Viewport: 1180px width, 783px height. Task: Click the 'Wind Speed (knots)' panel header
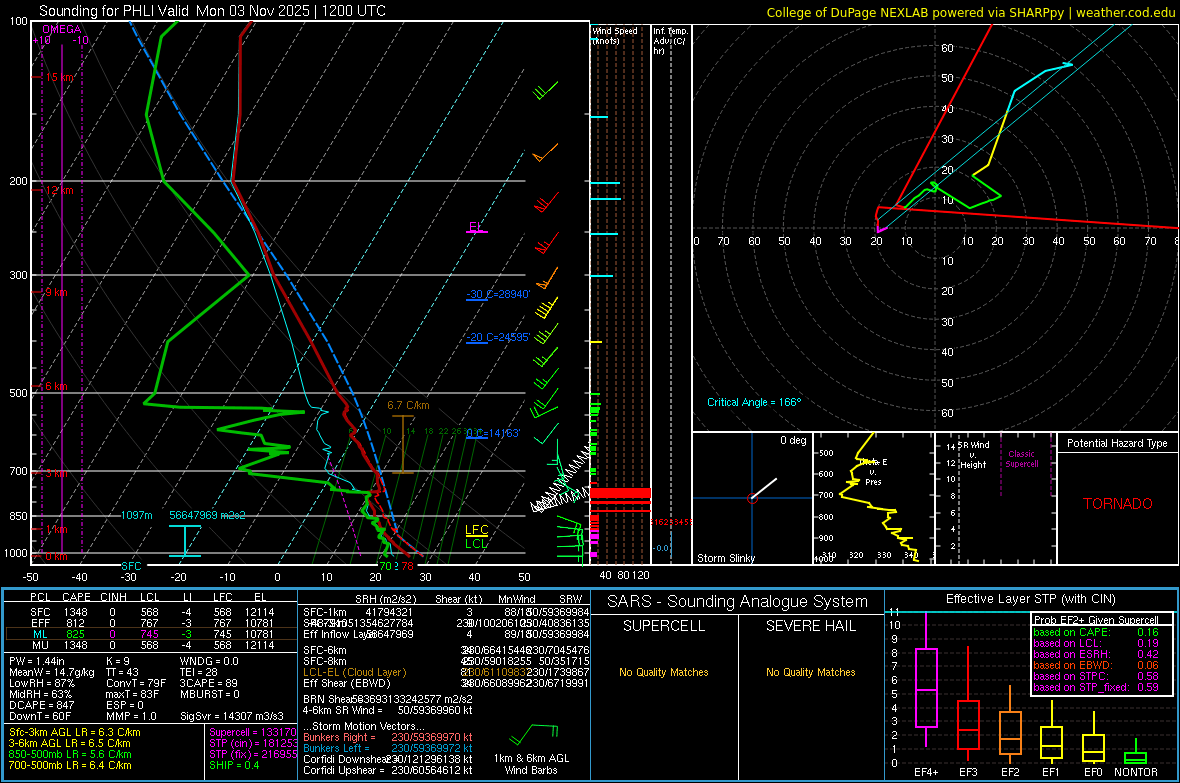[615, 35]
